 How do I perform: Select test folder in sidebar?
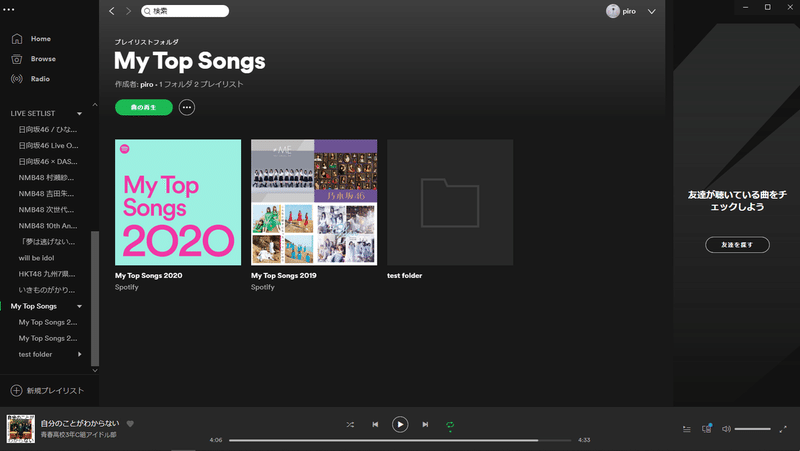(35, 354)
